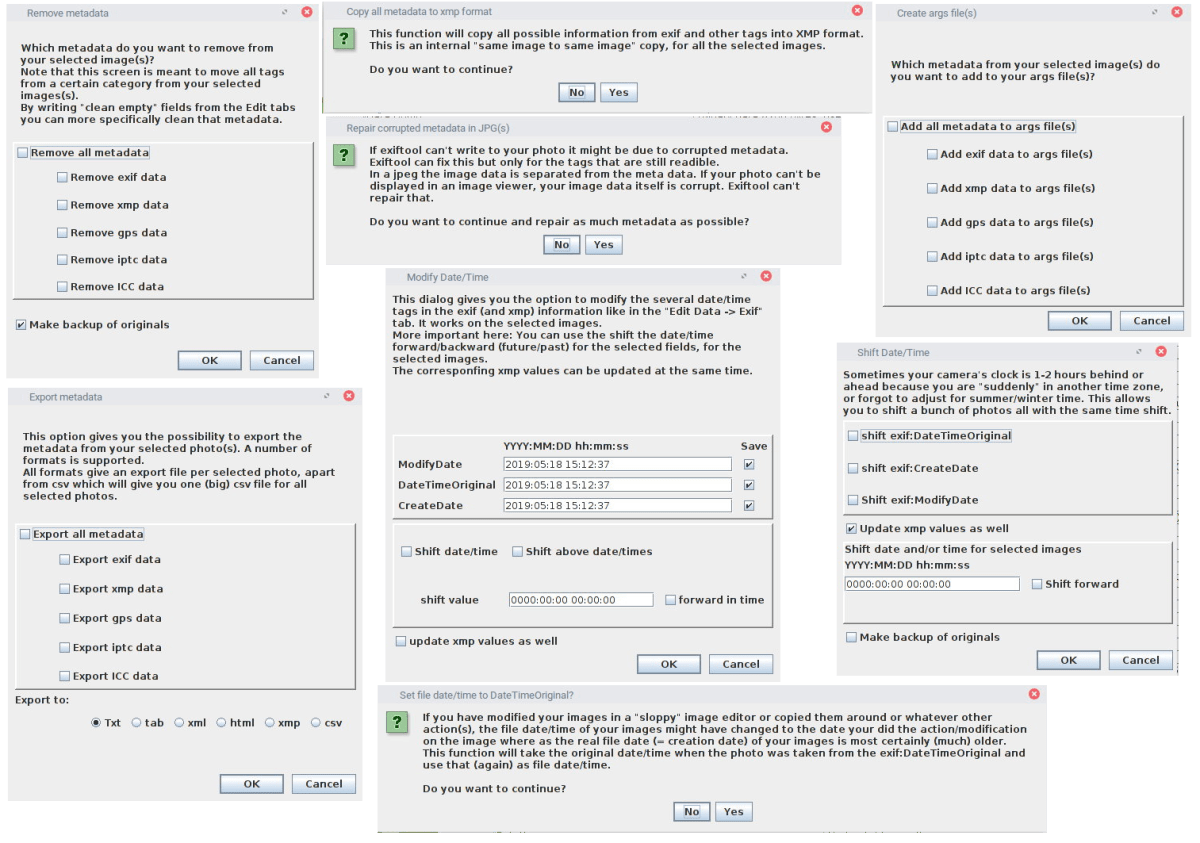The width and height of the screenshot is (1200, 843).
Task: Click Yes in Repair corrupted metadata dialog
Action: [603, 244]
